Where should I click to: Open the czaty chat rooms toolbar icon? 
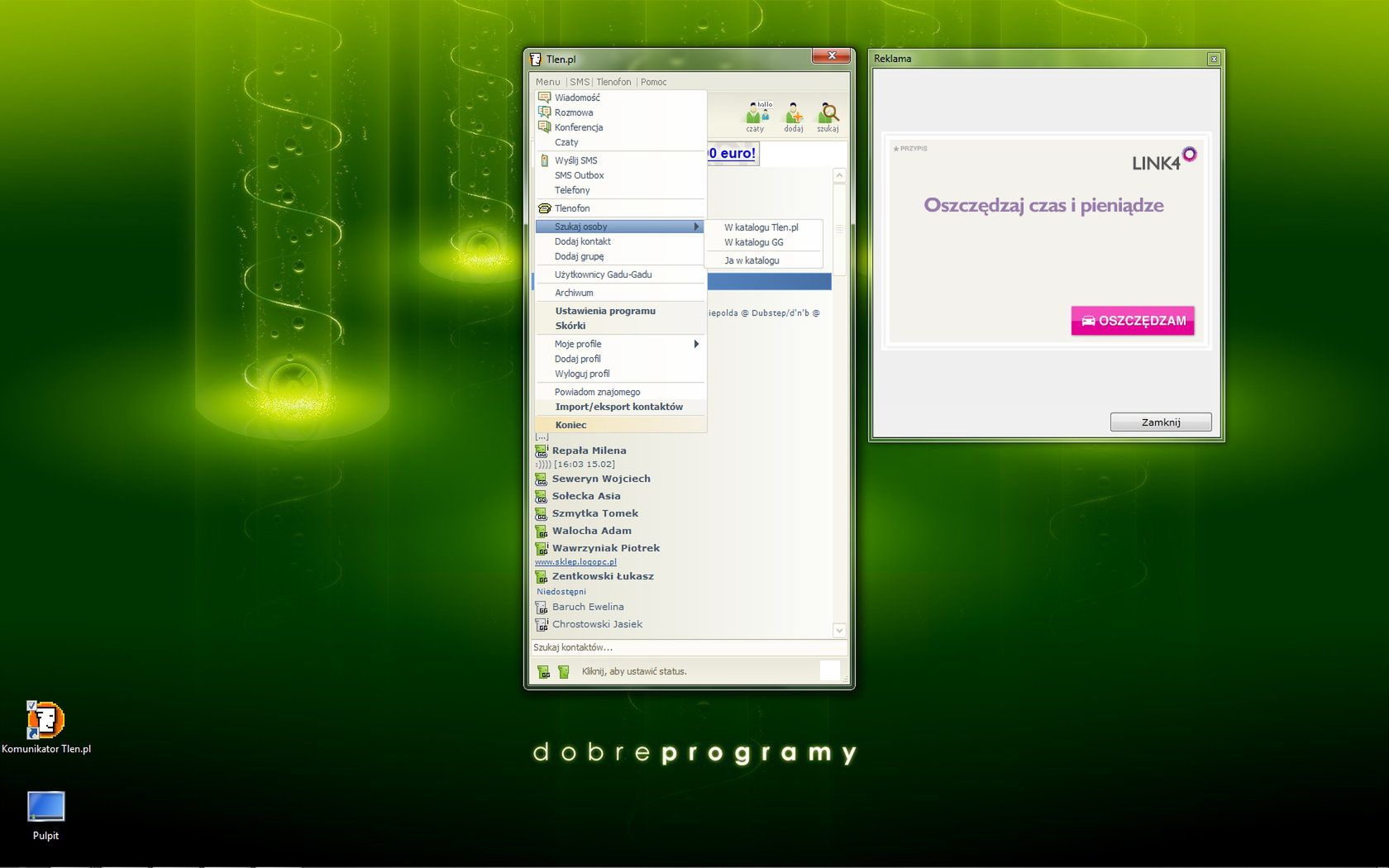tap(757, 117)
